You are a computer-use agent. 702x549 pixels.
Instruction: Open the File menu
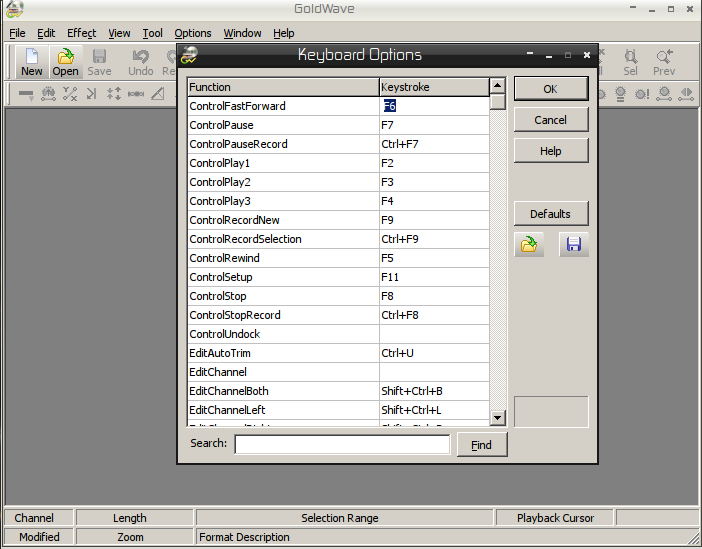tap(17, 33)
